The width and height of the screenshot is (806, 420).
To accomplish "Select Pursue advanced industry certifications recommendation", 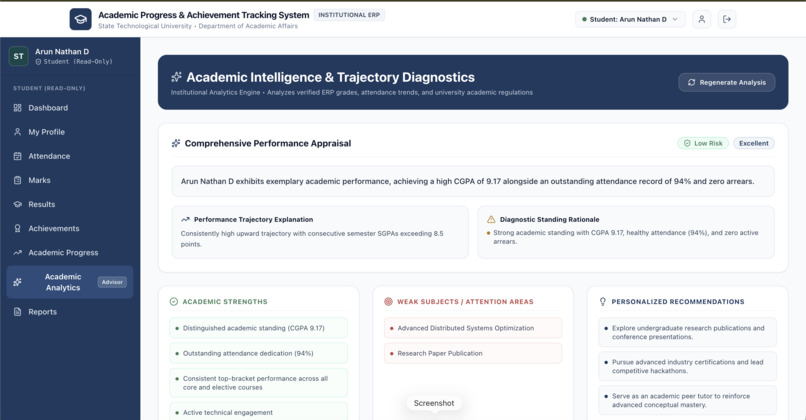I will click(x=687, y=367).
